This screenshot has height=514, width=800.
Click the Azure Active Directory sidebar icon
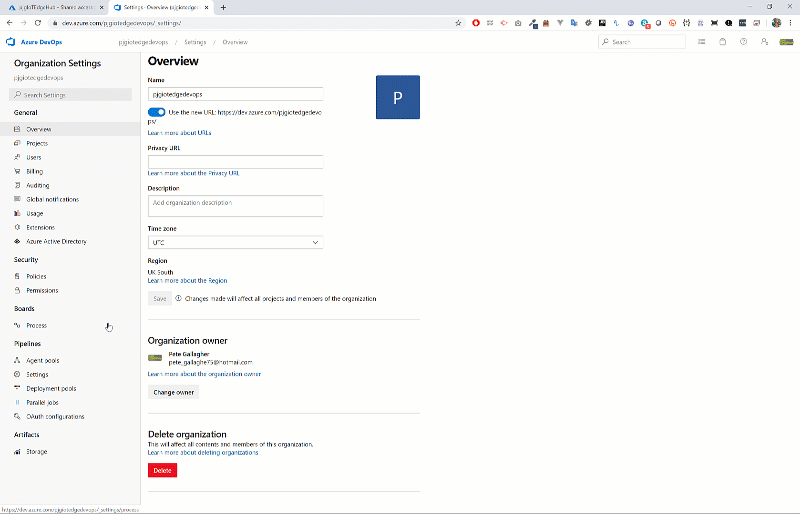point(17,241)
